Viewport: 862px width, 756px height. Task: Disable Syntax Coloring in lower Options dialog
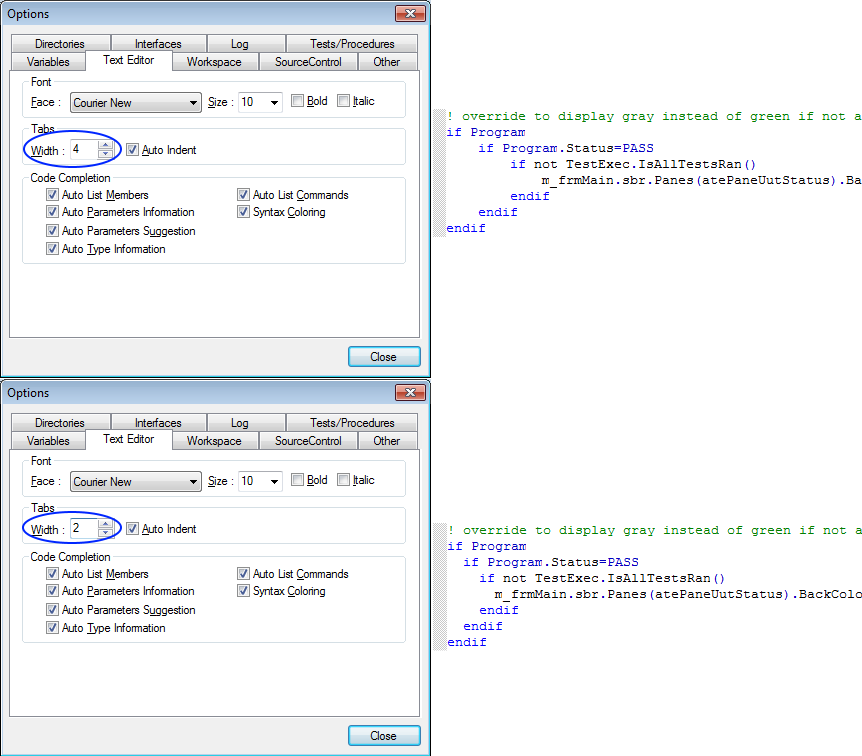[x=244, y=591]
